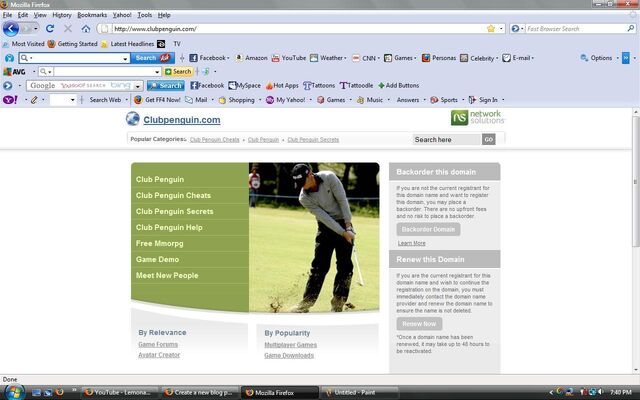Expand the Yahoo toolbar small combo box
The height and width of the screenshot is (400, 640).
tap(72, 100)
